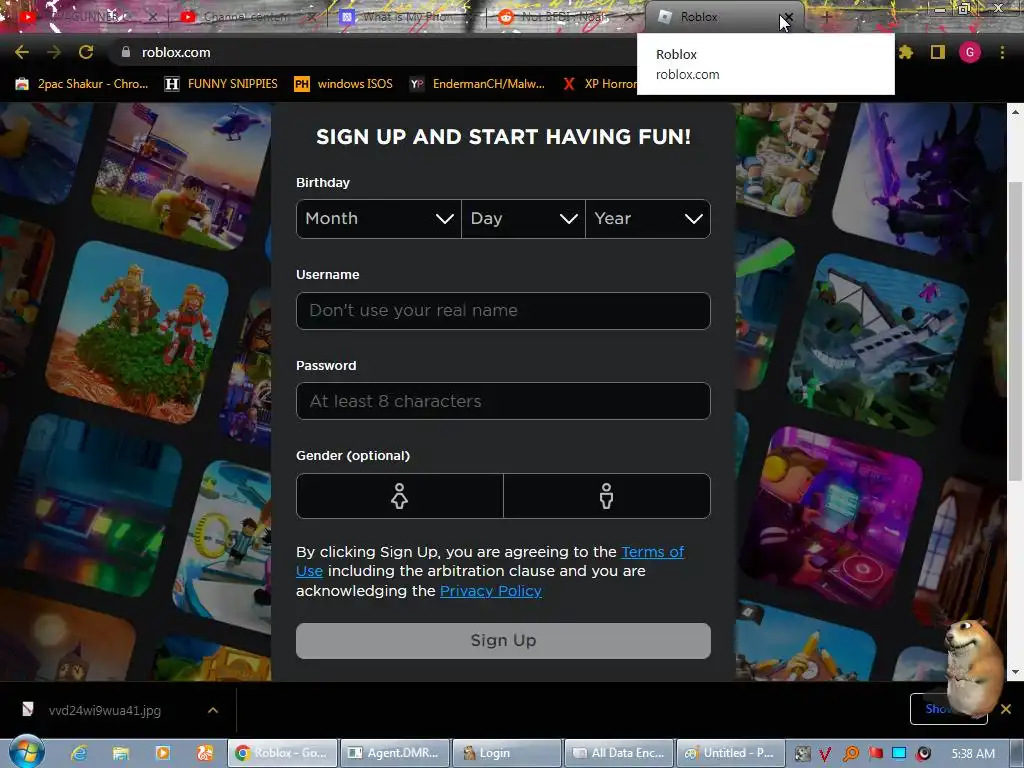The image size is (1024, 768).
Task: Open the clock showing 5:38 AM
Action: click(973, 754)
